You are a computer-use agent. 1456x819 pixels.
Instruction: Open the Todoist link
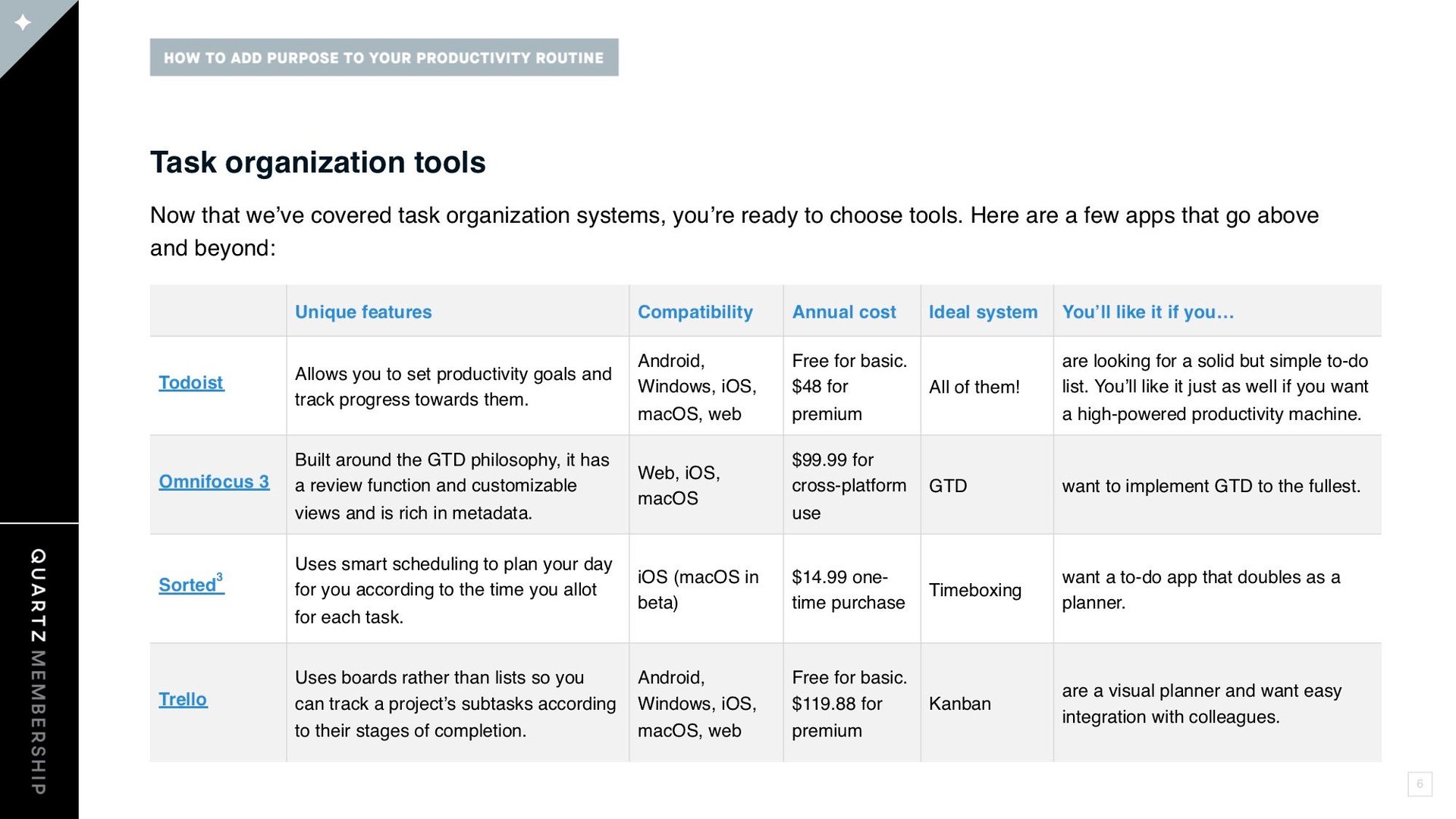click(x=191, y=383)
